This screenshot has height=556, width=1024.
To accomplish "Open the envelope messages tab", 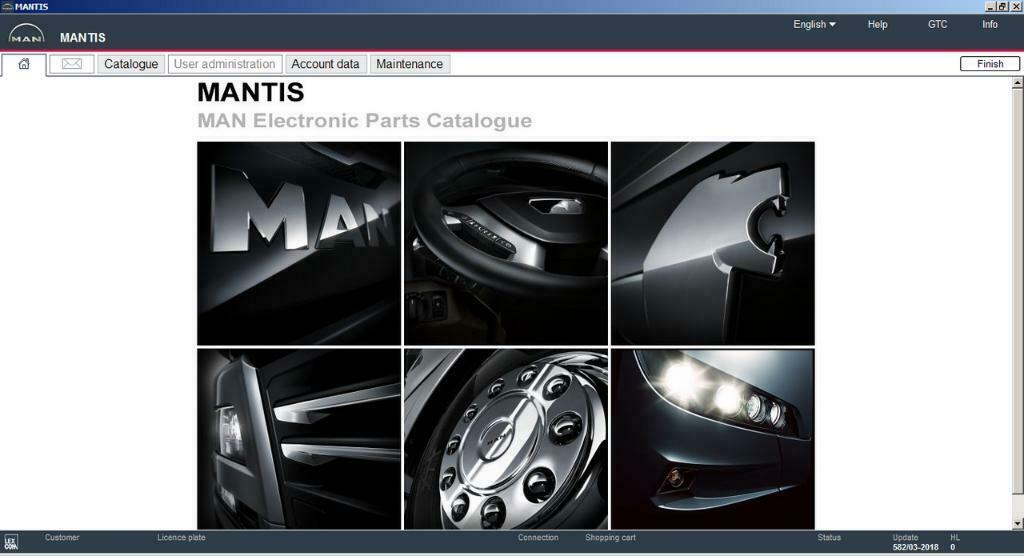I will pos(72,64).
